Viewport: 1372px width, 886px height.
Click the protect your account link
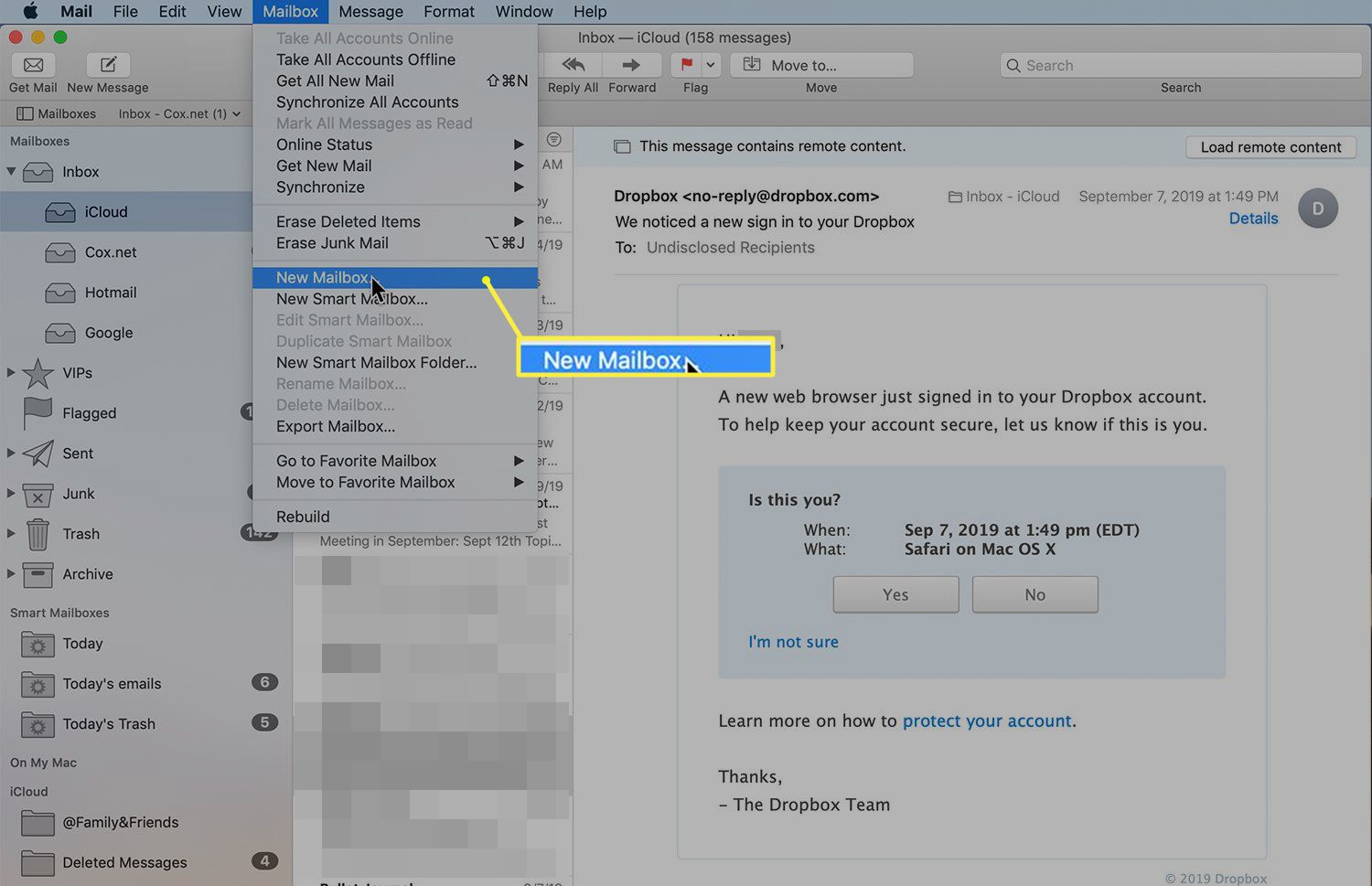(987, 721)
